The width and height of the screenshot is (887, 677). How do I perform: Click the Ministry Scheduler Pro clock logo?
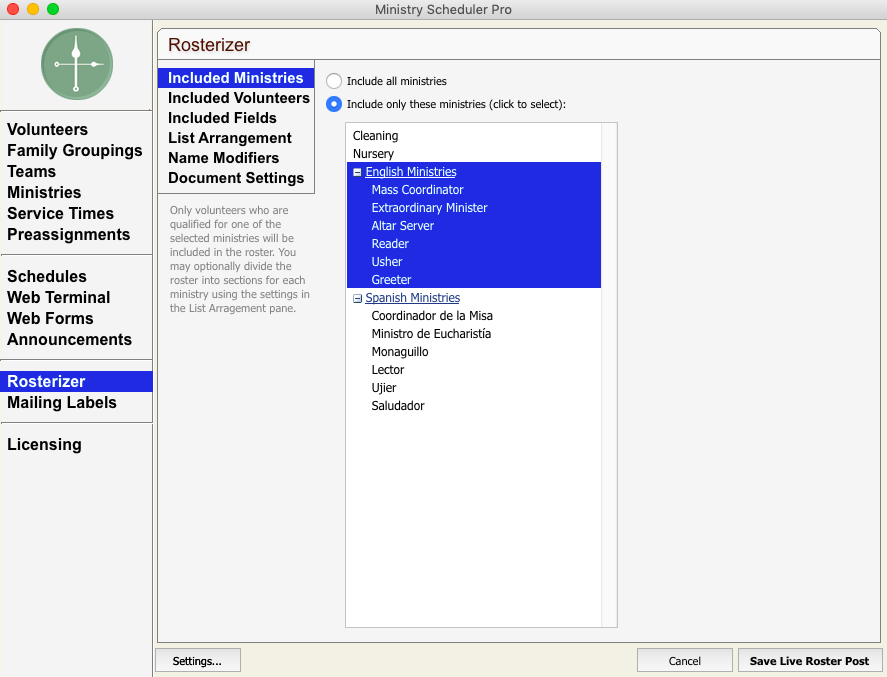pos(77,64)
